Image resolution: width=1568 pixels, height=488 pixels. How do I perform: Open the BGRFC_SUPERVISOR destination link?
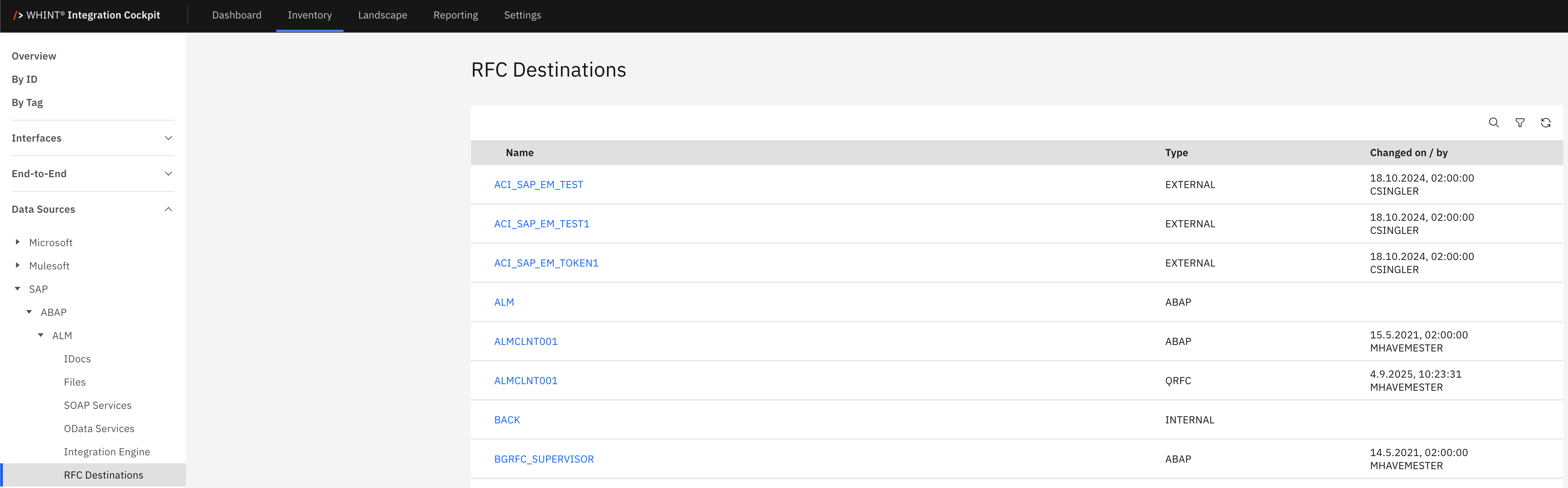pos(544,459)
